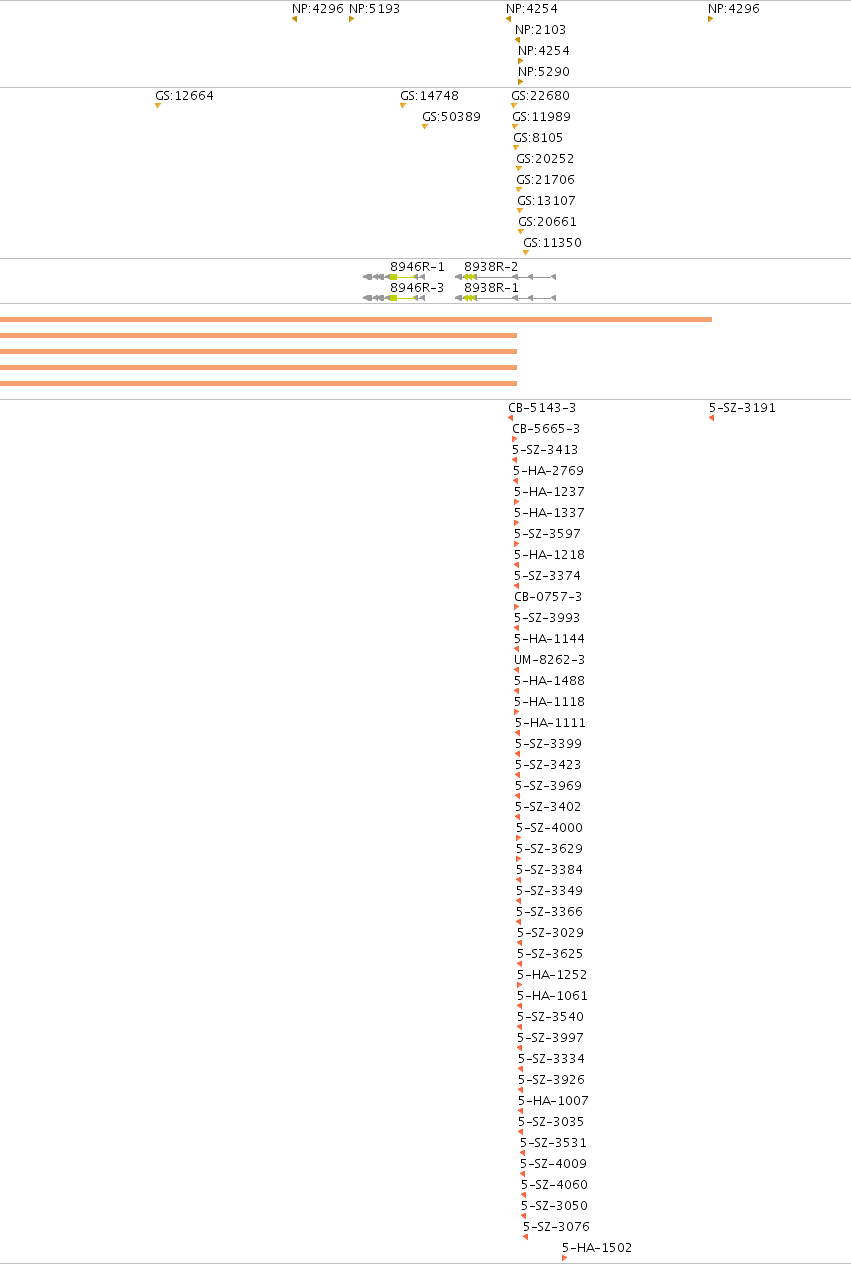Select the 5-SZ-3399 feature
This screenshot has width=851, height=1264.
[548, 745]
